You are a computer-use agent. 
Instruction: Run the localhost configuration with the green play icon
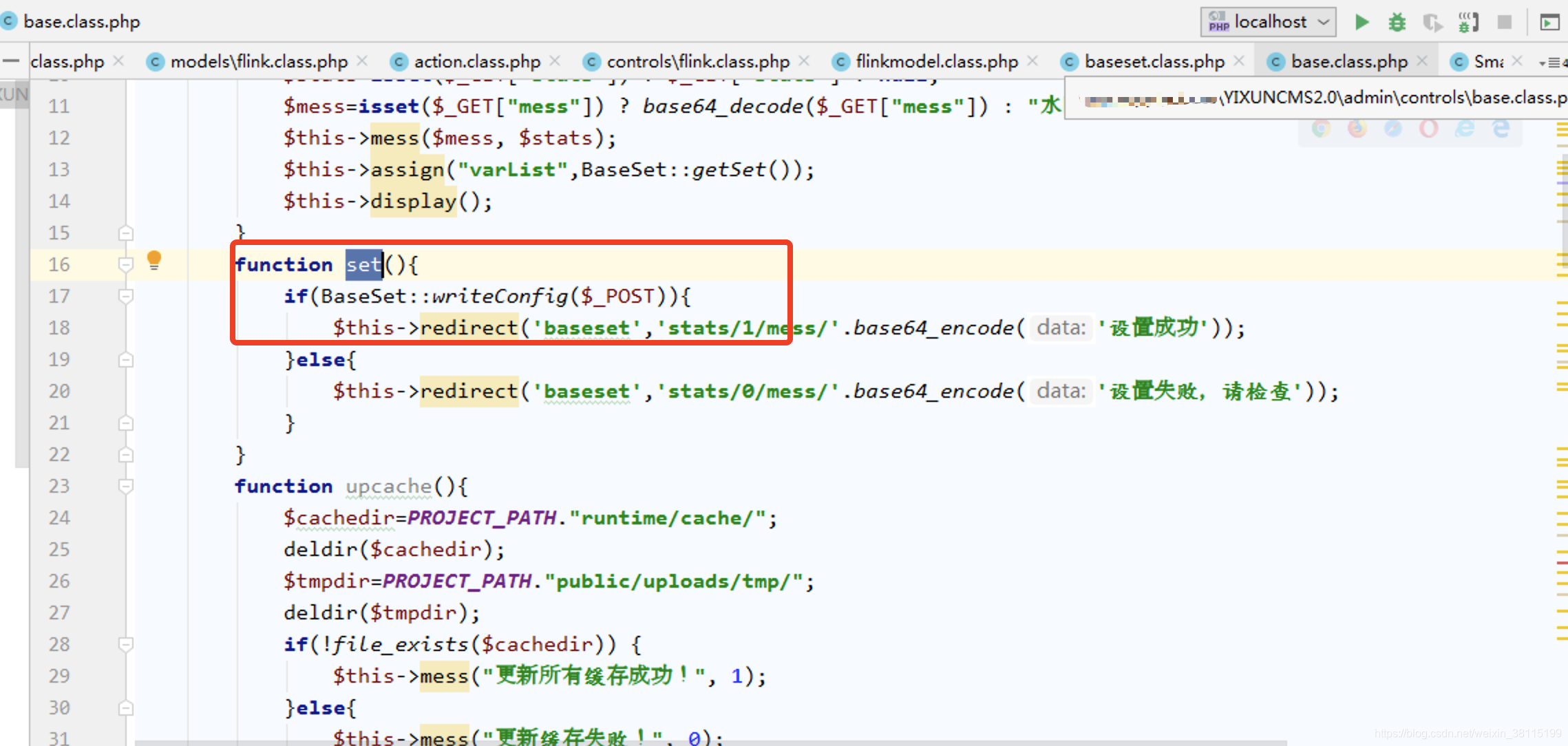point(1361,22)
